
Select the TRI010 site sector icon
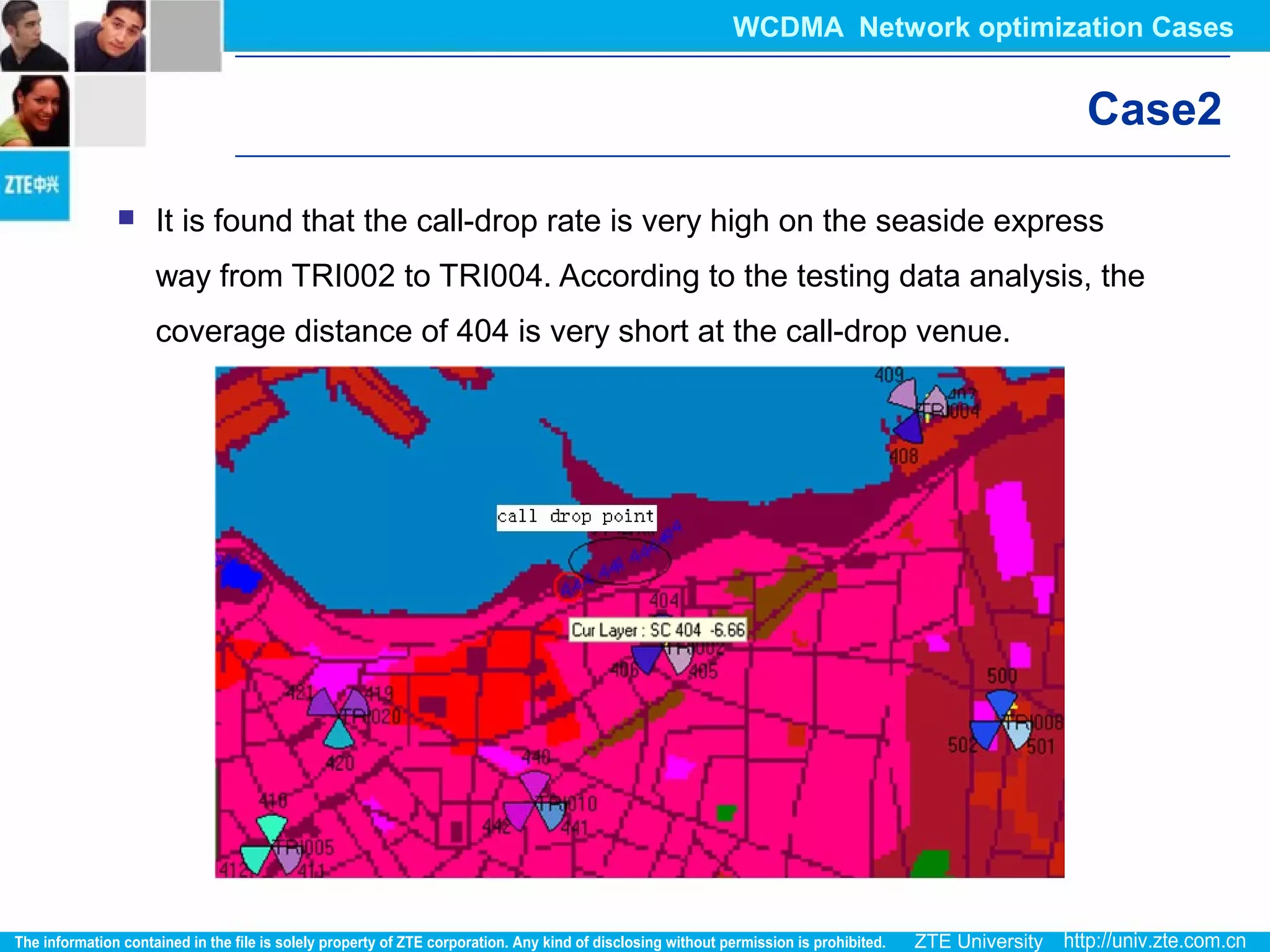[535, 801]
